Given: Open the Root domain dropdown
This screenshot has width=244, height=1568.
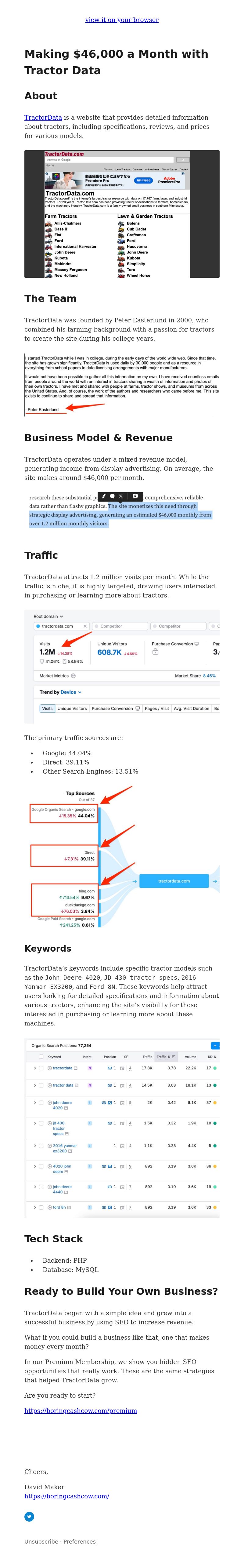Looking at the screenshot, I should tap(48, 616).
